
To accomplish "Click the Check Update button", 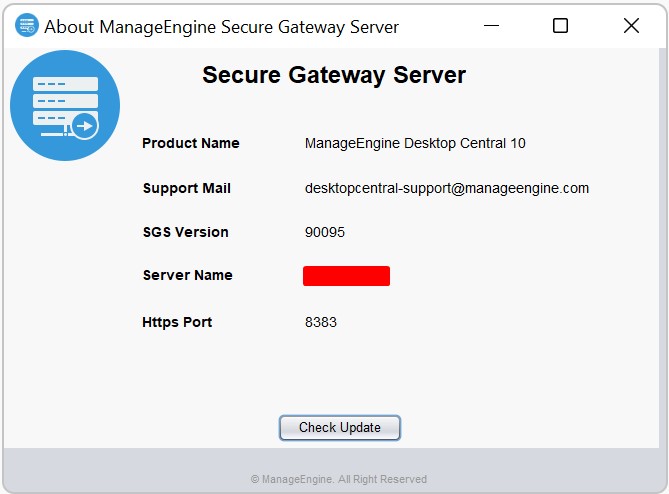I will (x=340, y=427).
